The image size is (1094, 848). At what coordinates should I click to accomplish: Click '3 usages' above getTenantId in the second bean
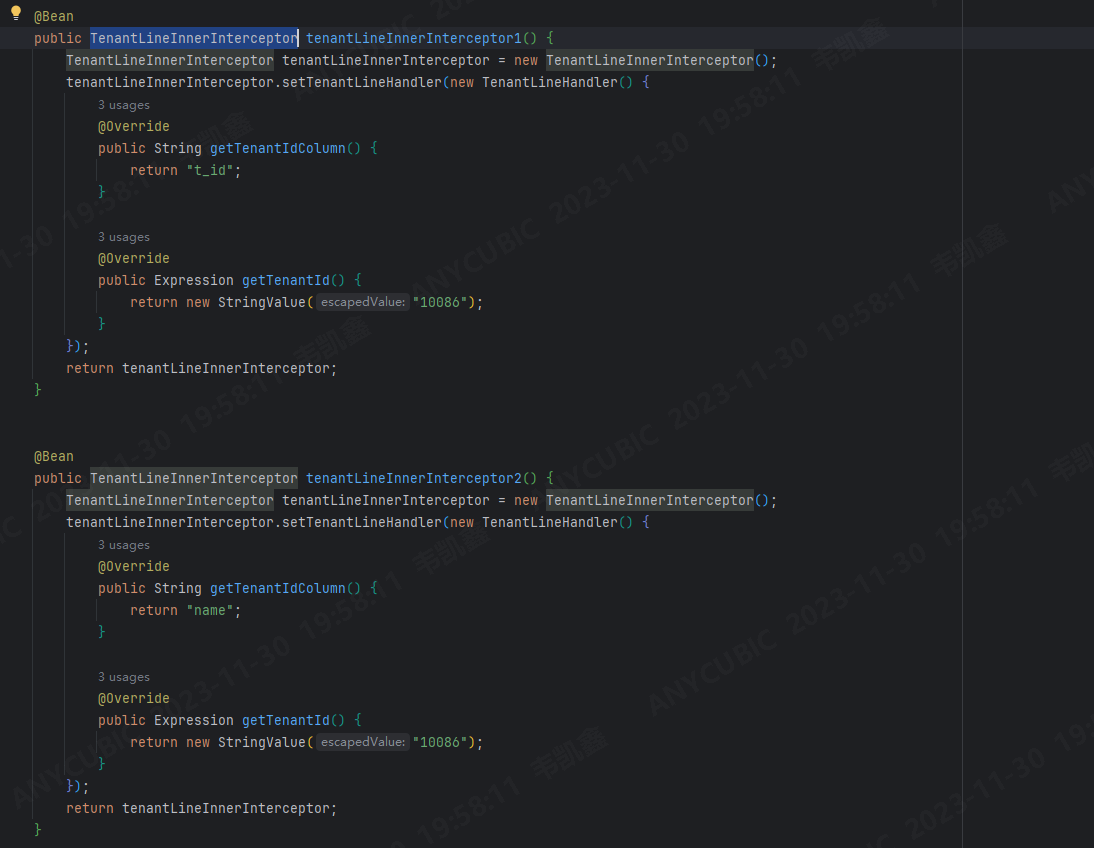pos(124,677)
